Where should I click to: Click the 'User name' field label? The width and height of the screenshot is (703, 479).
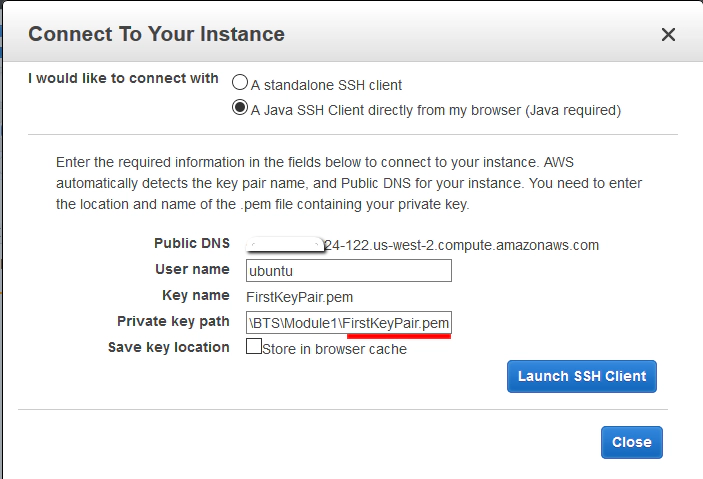pyautogui.click(x=192, y=269)
